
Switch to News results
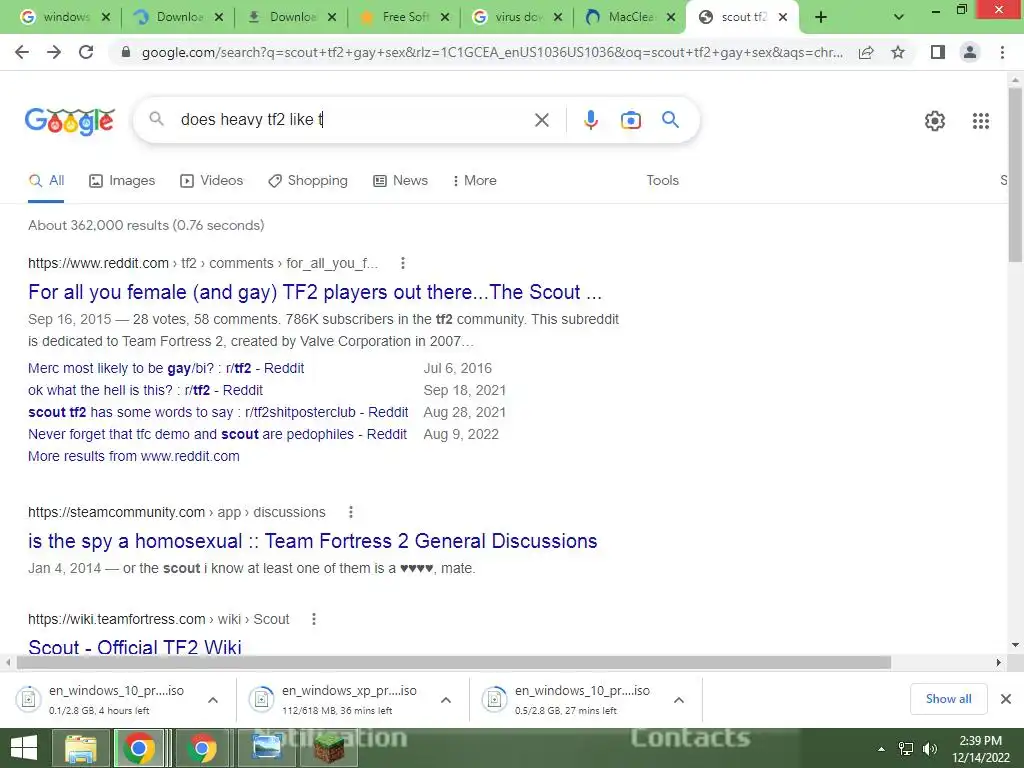coord(400,181)
